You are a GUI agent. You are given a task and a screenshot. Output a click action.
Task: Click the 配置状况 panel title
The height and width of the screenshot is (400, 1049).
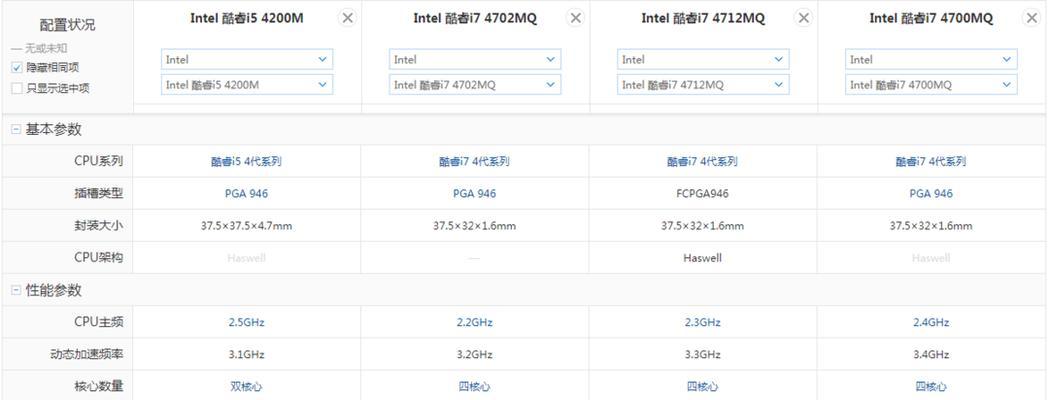coord(67,25)
